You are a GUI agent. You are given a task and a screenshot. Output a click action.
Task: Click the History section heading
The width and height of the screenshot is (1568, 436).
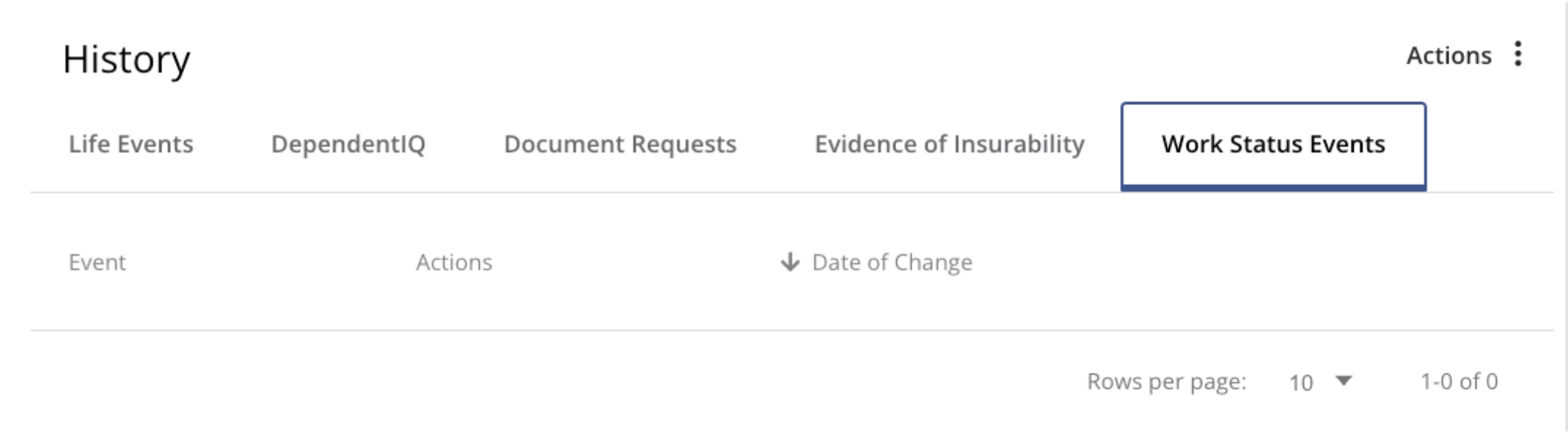pos(126,59)
